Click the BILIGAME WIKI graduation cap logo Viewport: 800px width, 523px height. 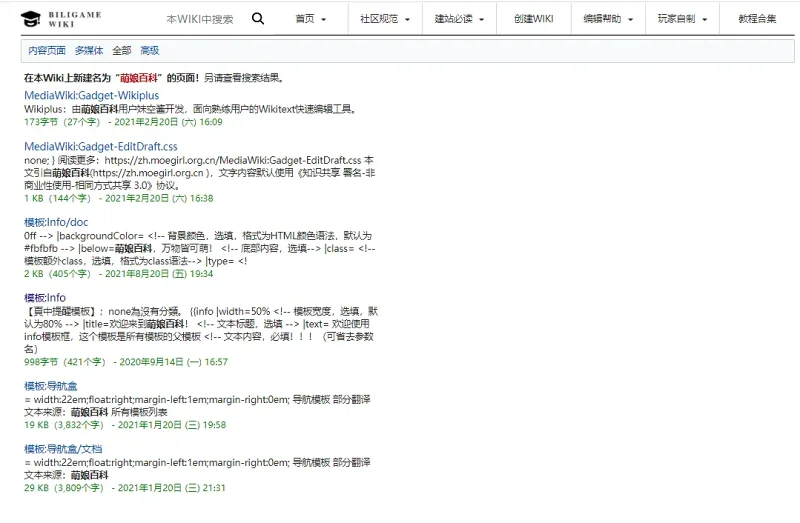[x=31, y=19]
